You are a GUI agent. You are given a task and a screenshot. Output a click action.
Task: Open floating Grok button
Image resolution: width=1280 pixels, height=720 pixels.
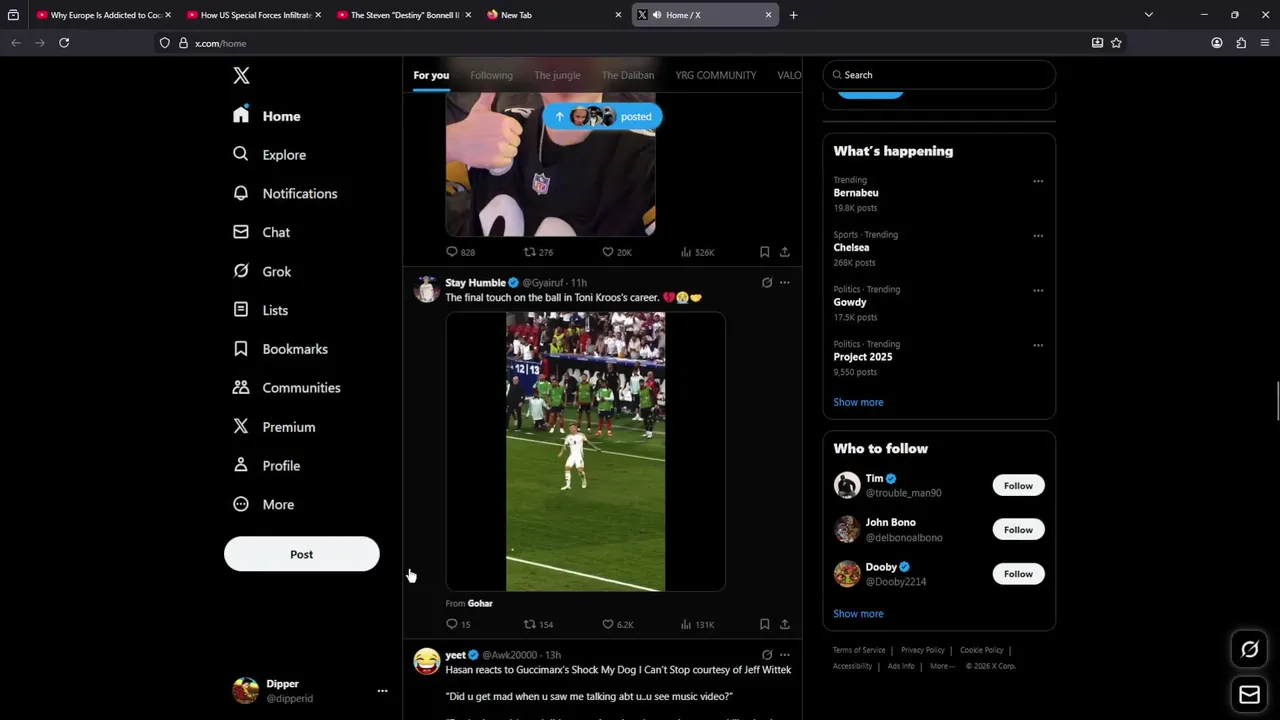tap(1249, 650)
